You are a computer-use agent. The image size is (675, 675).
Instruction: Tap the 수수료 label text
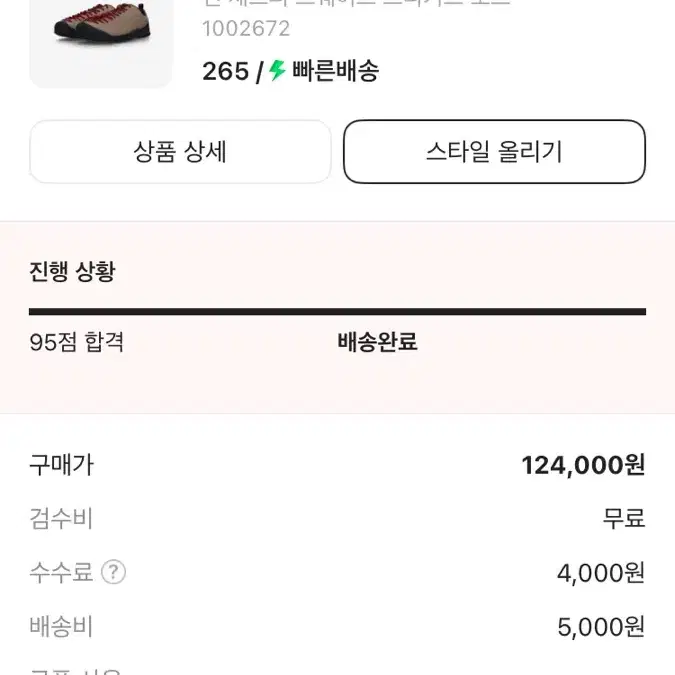[61, 573]
